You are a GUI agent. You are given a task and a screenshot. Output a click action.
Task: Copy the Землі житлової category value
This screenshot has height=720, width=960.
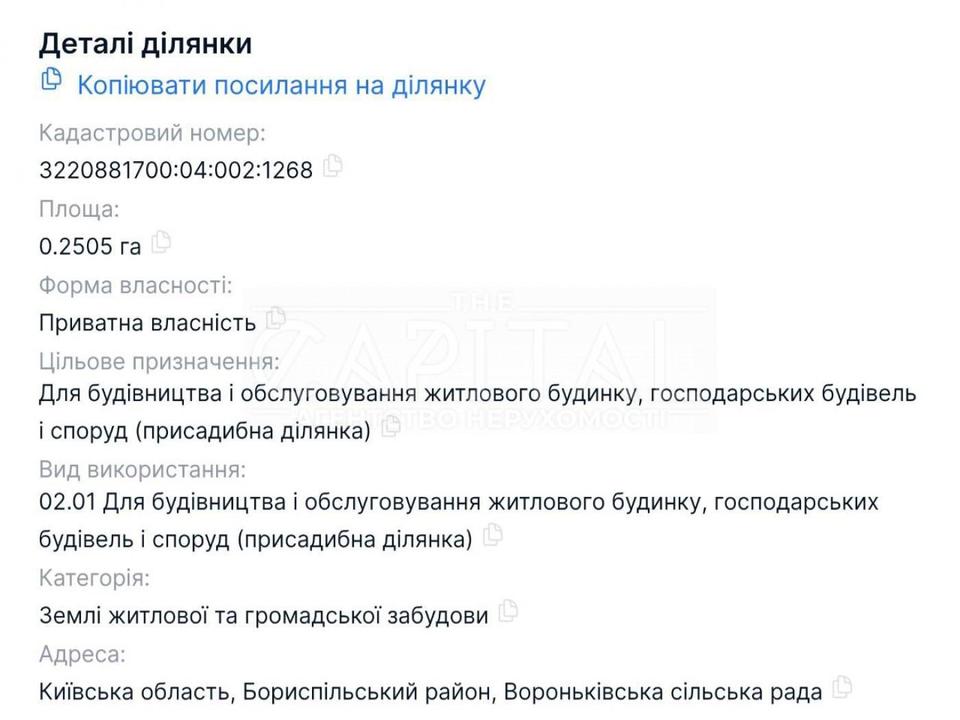[x=508, y=611]
